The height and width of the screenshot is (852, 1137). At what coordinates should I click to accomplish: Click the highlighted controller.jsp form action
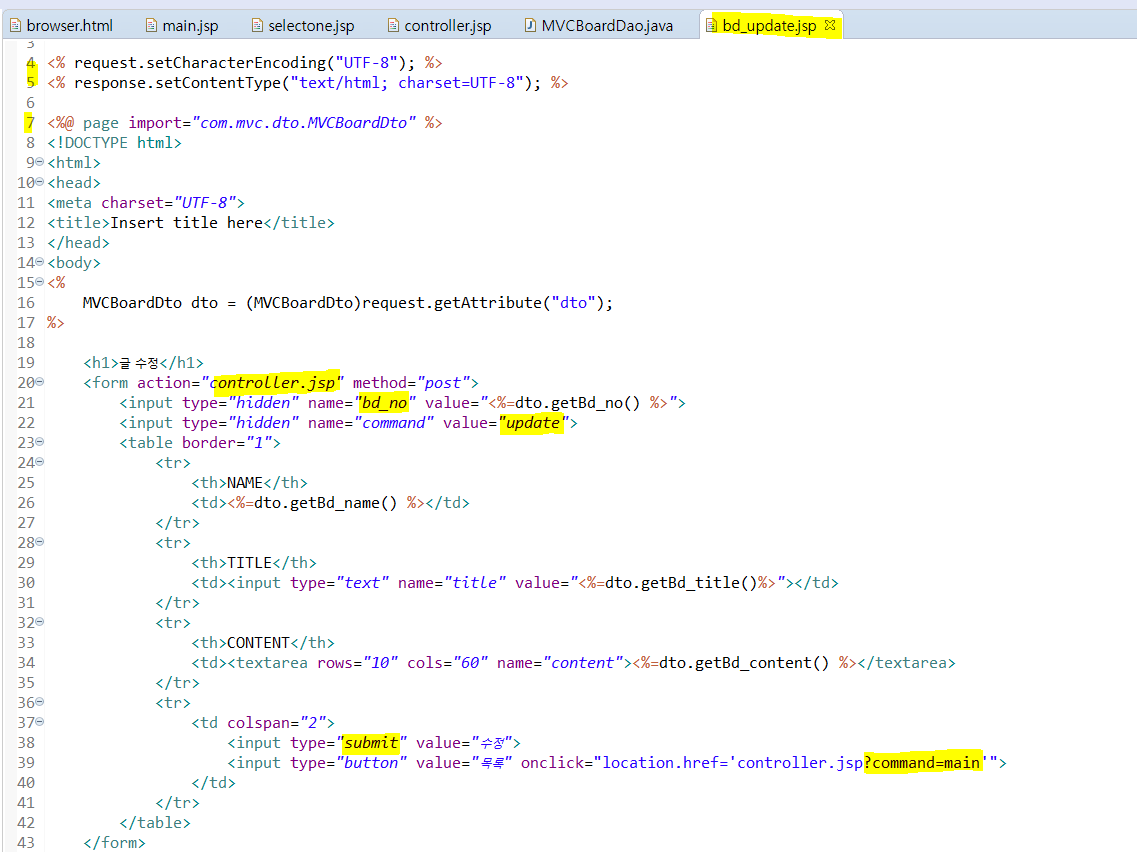pos(273,383)
